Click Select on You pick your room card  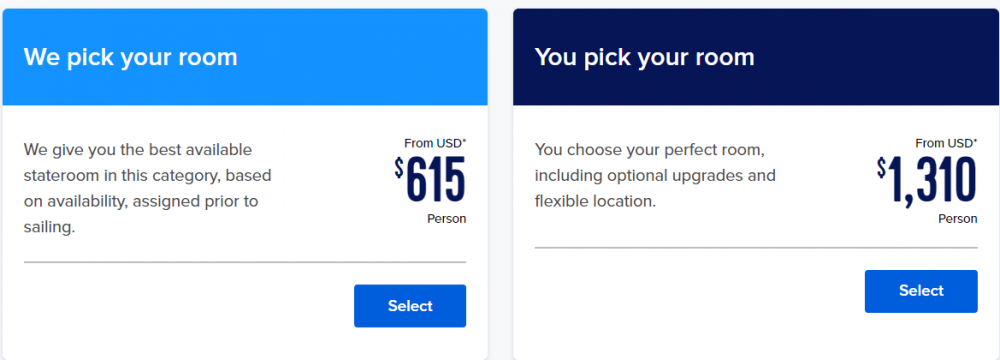(x=921, y=291)
